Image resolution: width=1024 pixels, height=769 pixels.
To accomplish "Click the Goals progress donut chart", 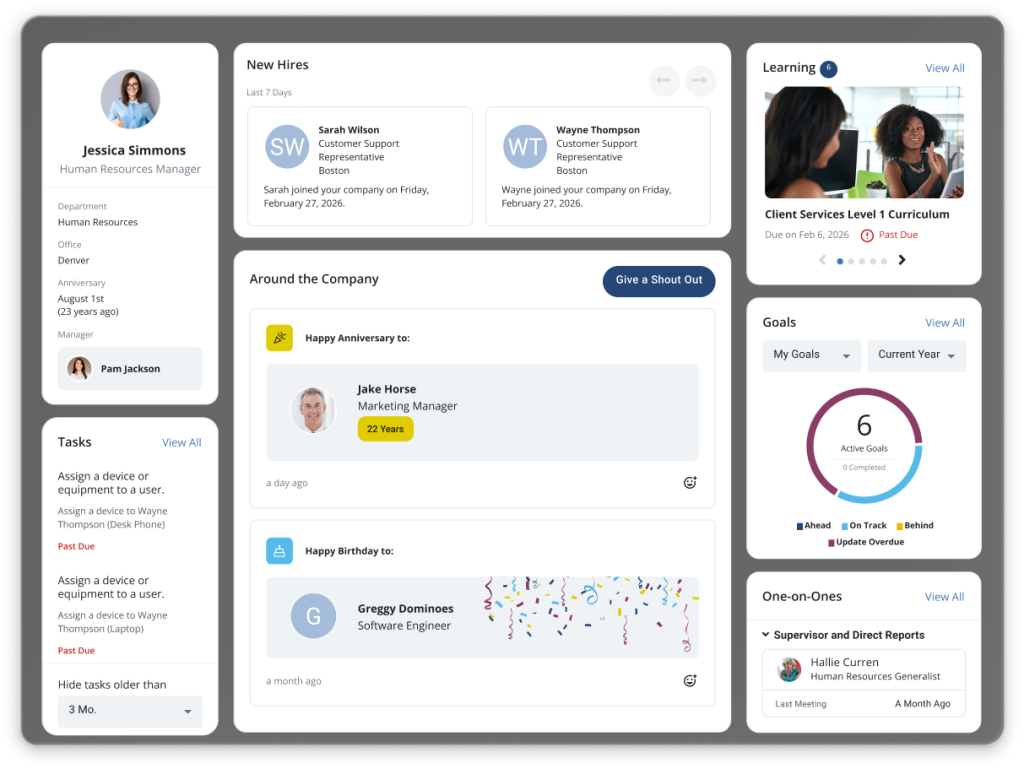I will click(x=864, y=445).
